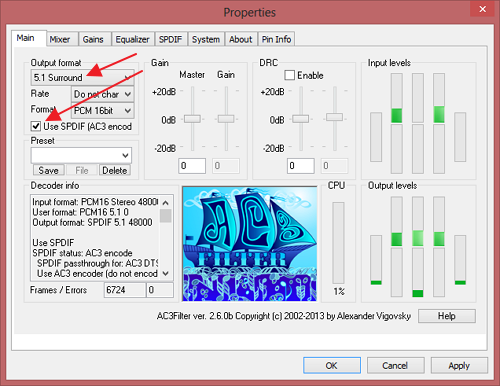
Task: Click the File preset button
Action: 82,170
